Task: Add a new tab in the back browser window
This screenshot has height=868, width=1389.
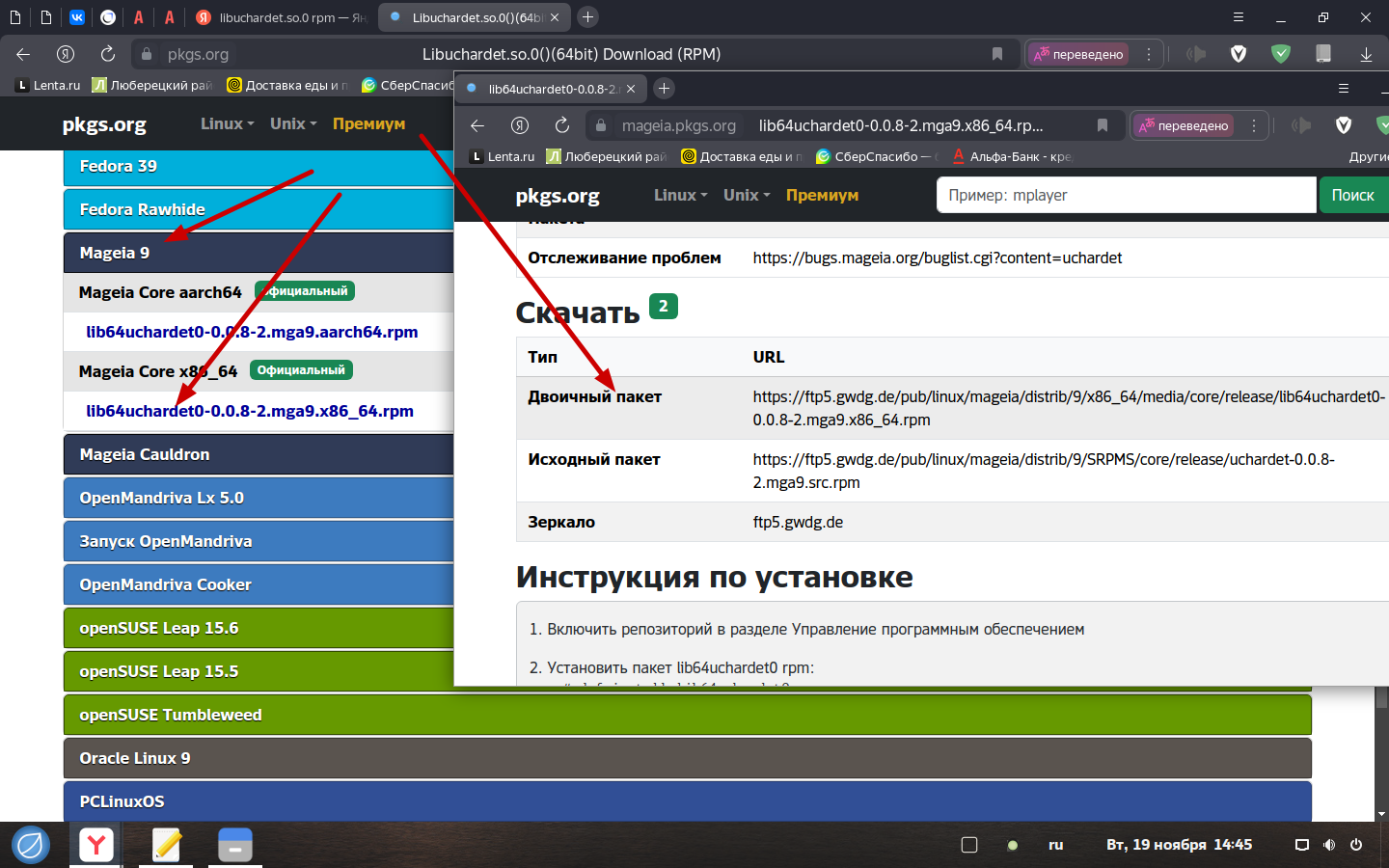Action: point(587,17)
